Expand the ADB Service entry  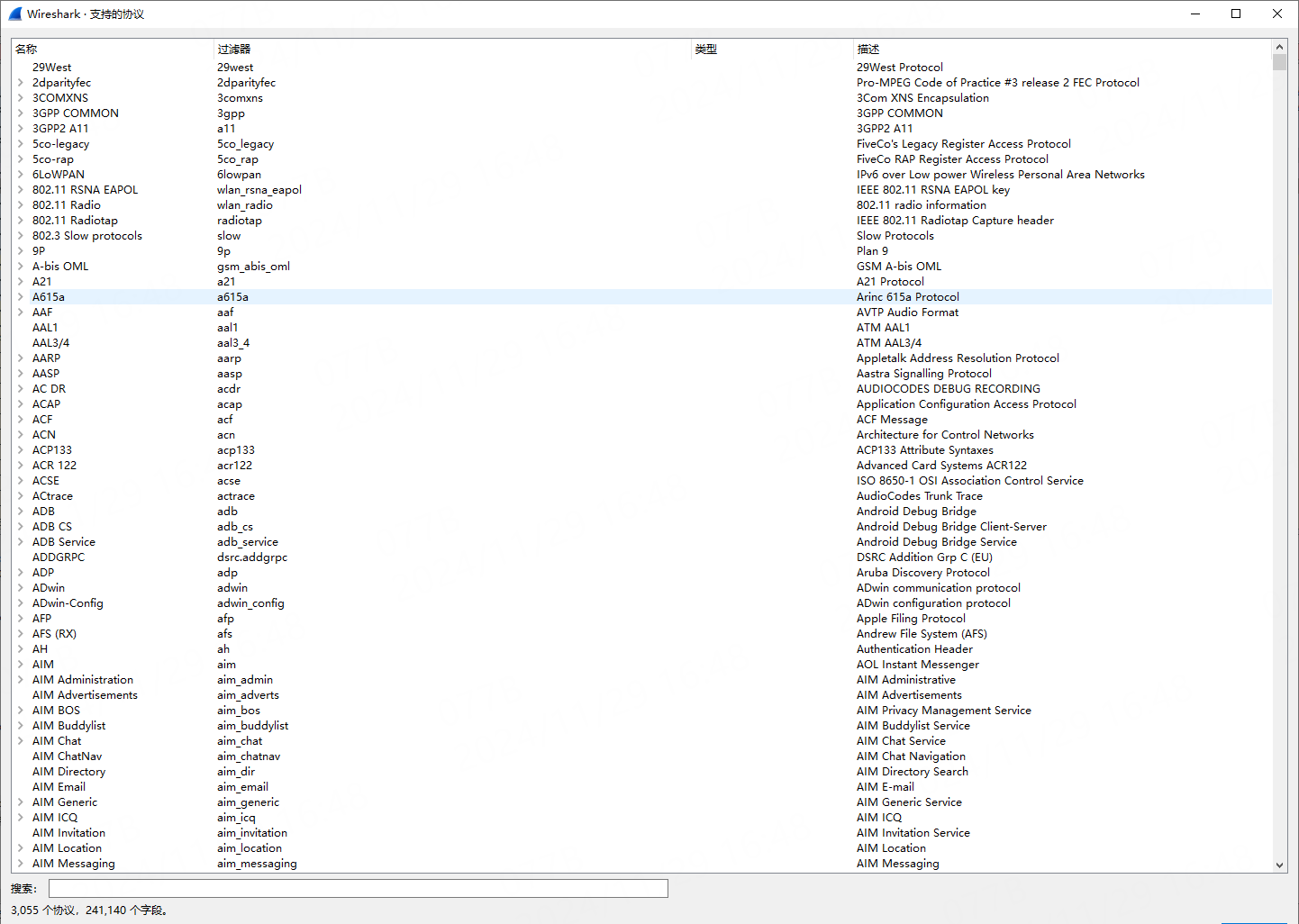tap(20, 542)
